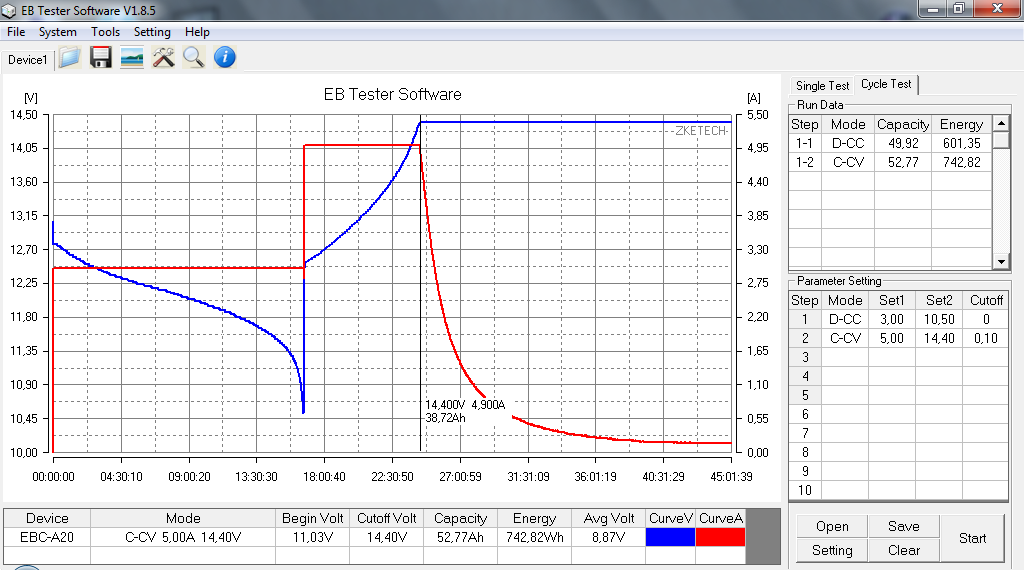Click the Setting button in cycle panel
The height and width of the screenshot is (570, 1024).
(832, 550)
